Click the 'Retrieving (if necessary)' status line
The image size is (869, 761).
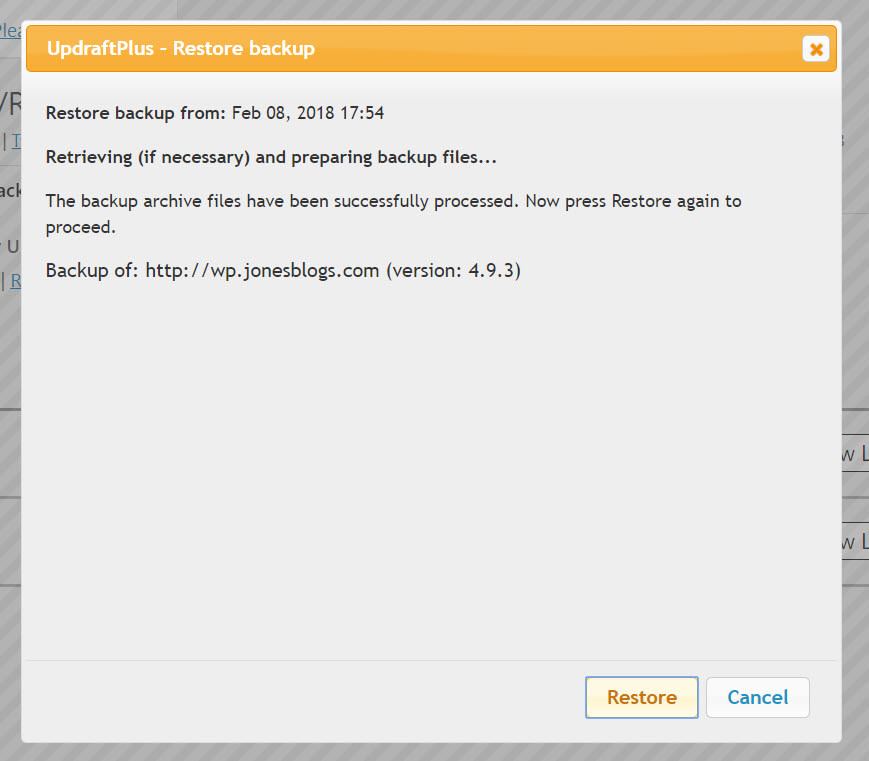coord(271,157)
